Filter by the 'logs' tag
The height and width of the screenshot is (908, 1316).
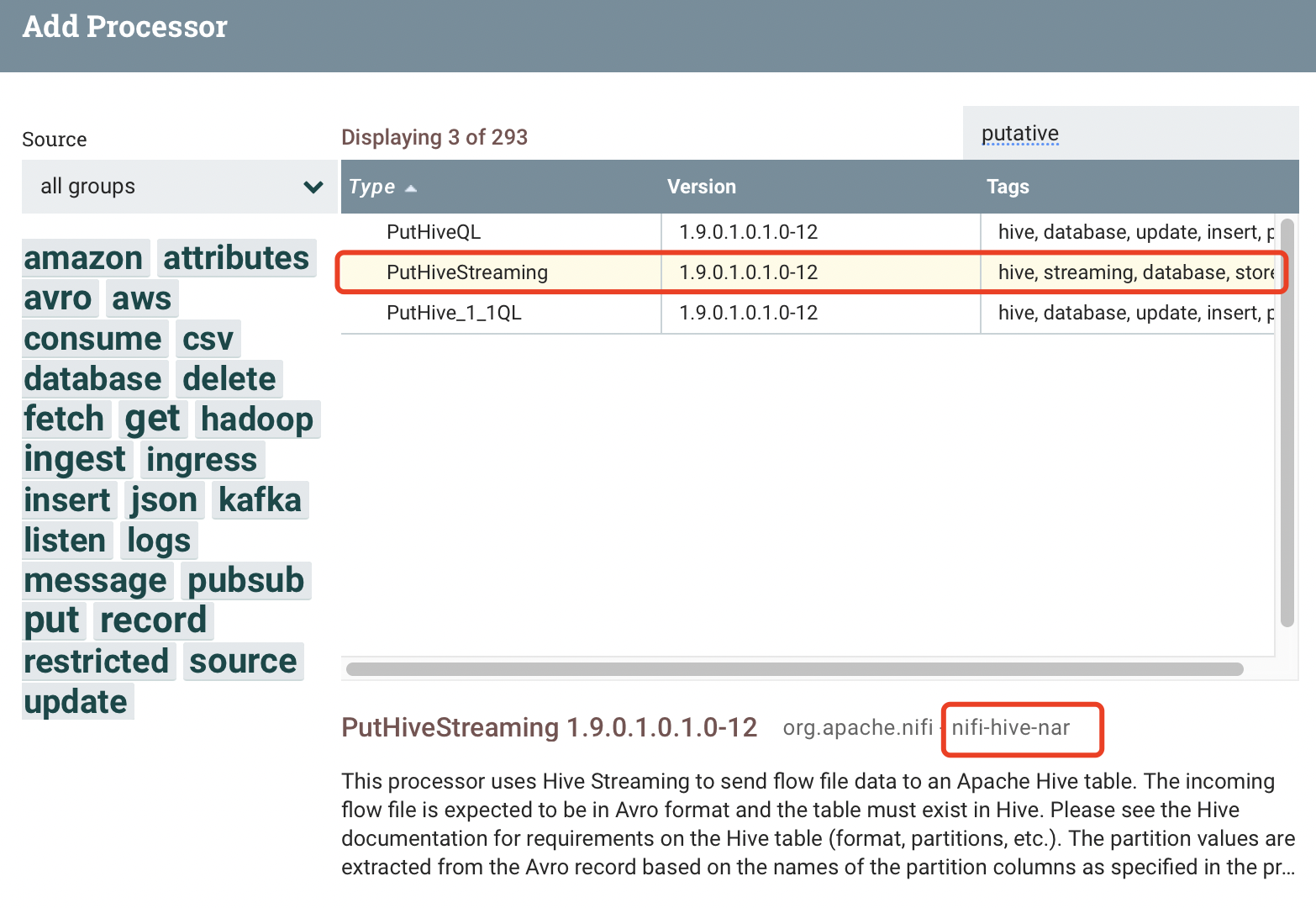pos(159,541)
